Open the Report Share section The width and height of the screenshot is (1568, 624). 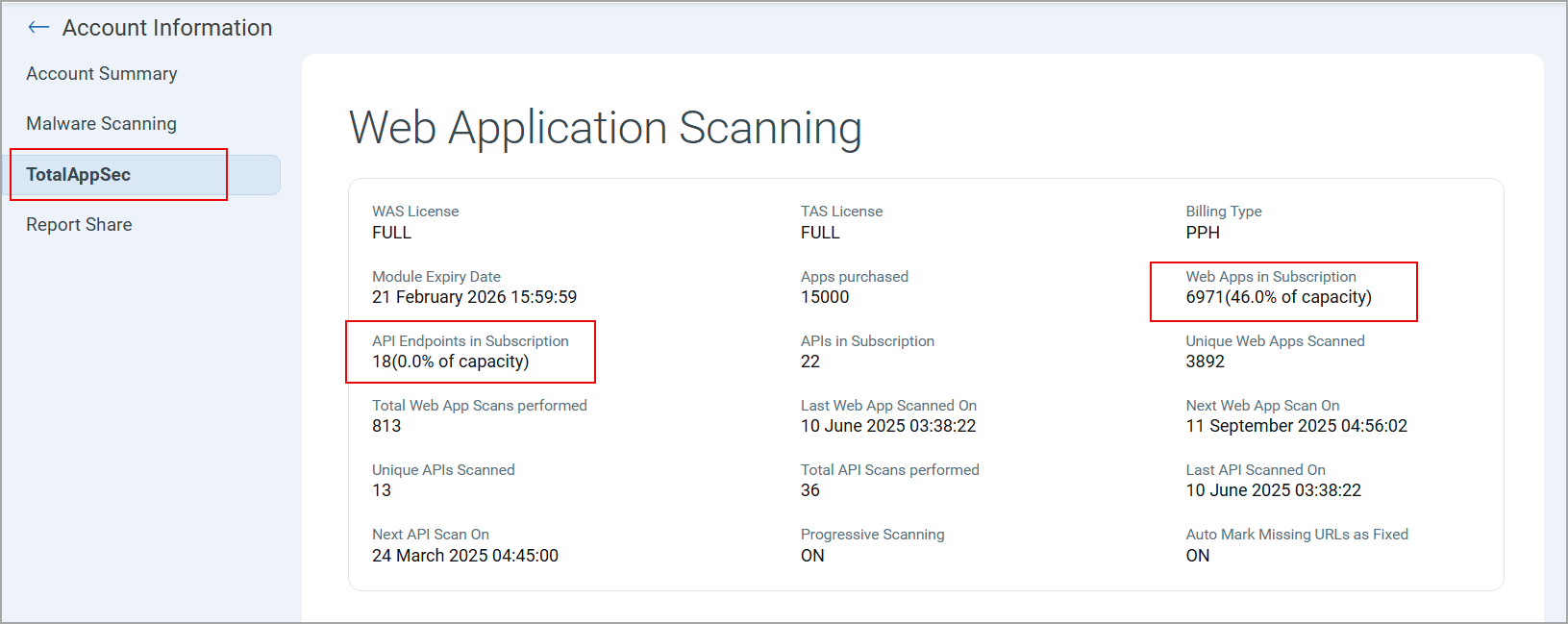[x=79, y=225]
